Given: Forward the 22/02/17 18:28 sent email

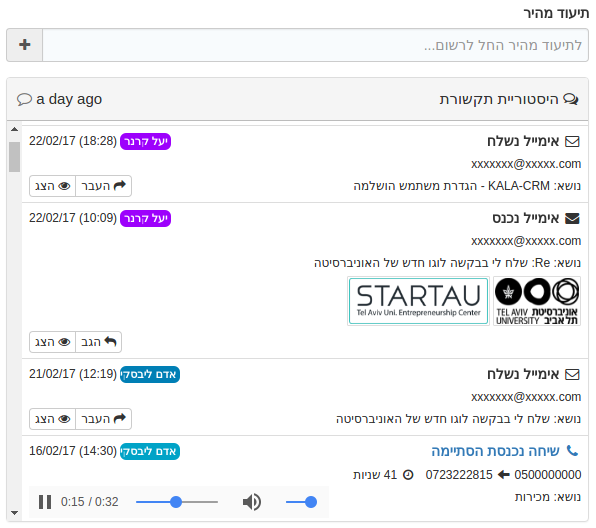Looking at the screenshot, I should tap(103, 186).
